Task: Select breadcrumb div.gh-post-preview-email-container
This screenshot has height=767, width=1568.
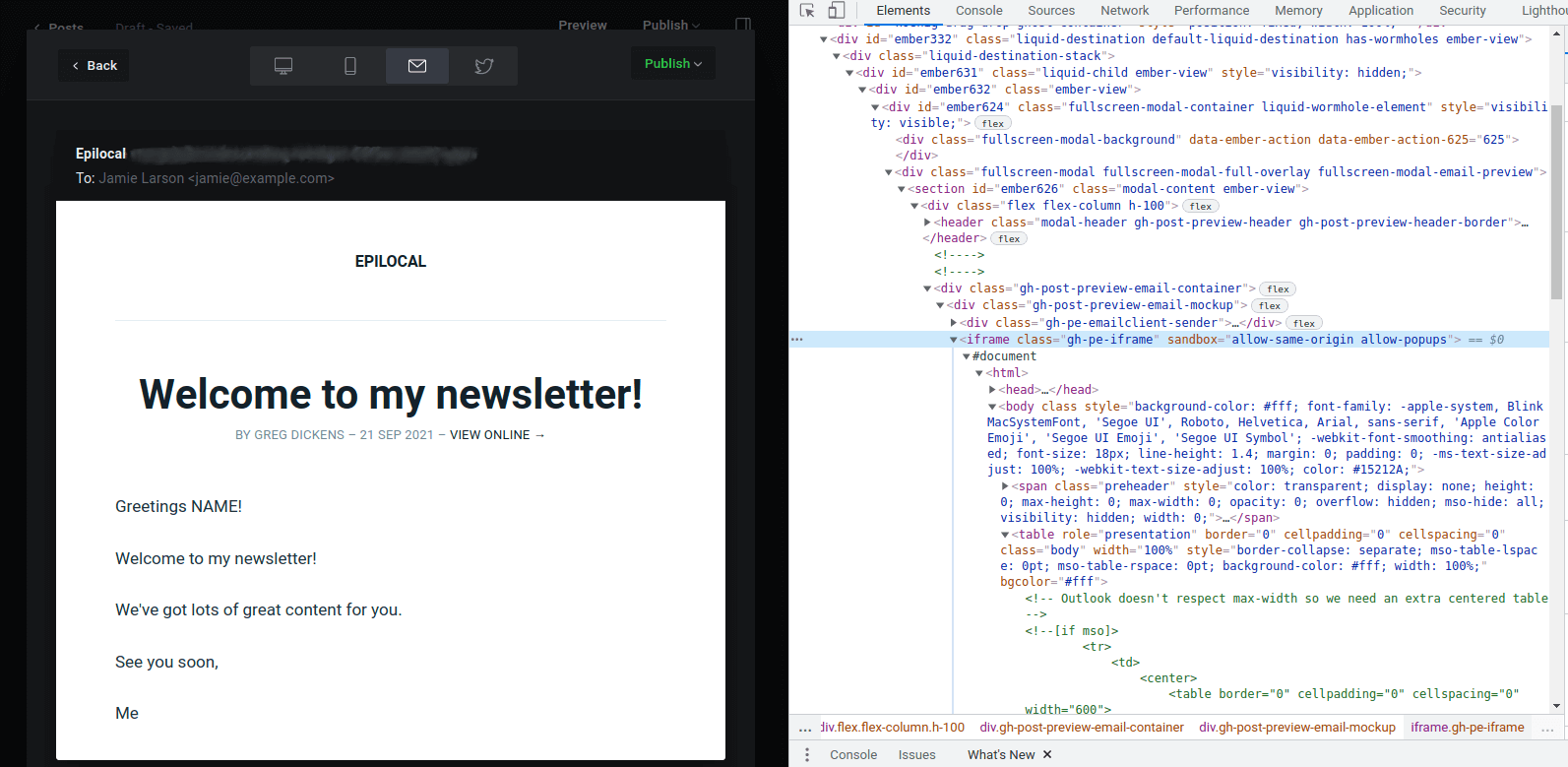Action: click(1082, 728)
